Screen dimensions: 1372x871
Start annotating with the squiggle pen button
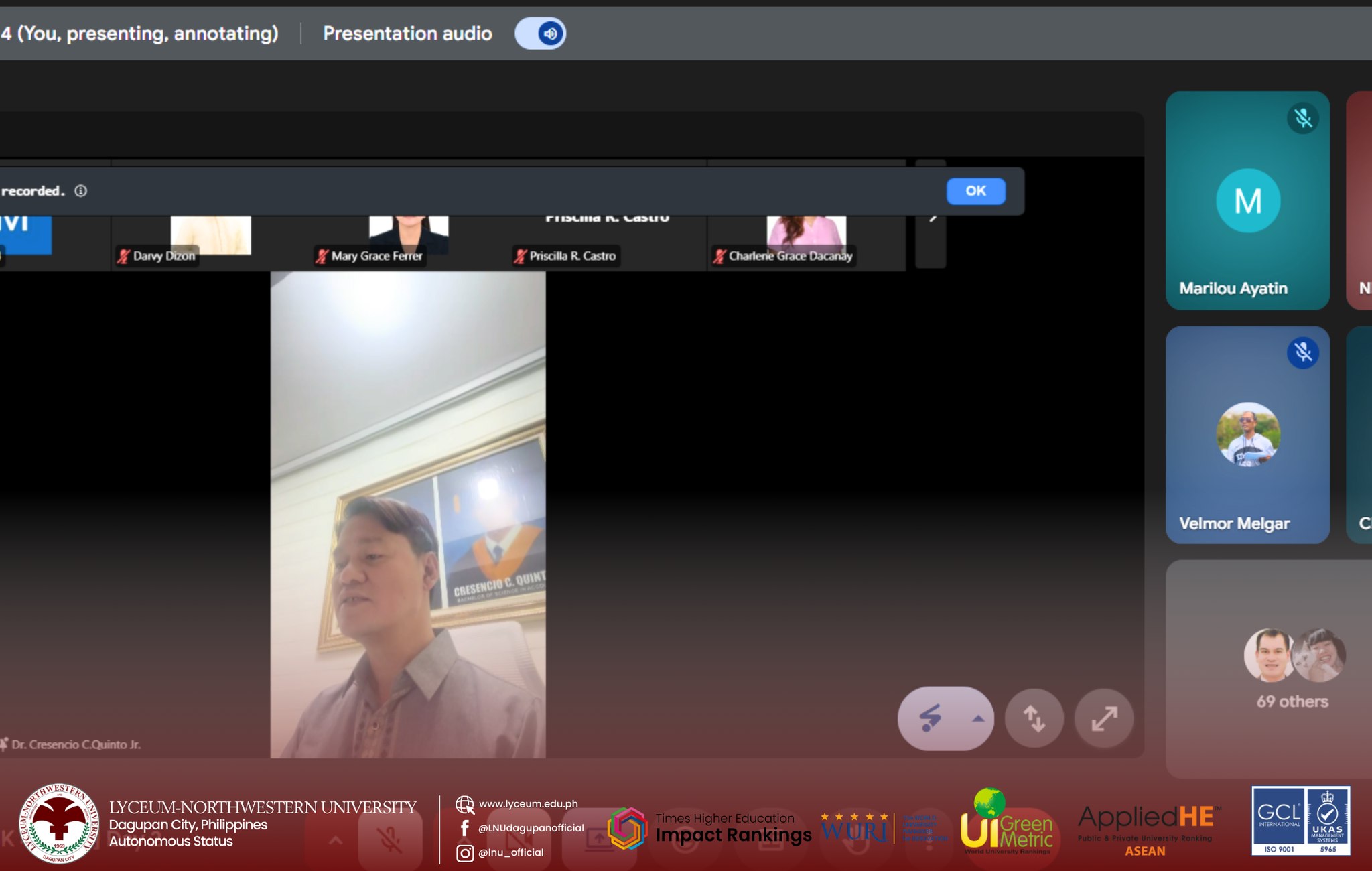(930, 718)
